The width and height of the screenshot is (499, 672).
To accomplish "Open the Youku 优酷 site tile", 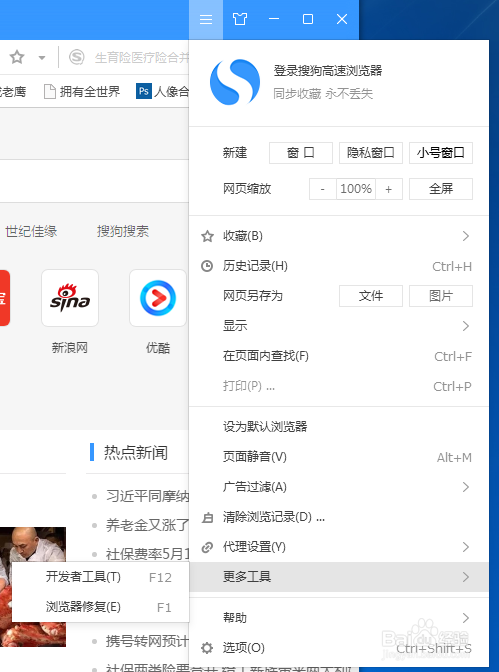I will coord(158,298).
